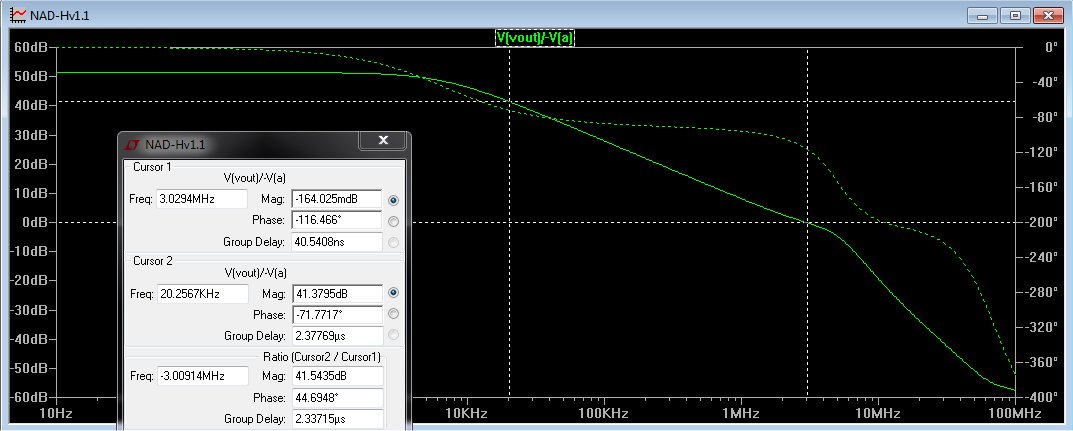The image size is (1073, 431).
Task: Minimize the NAD-Hv1.1 plot window
Action: (982, 15)
